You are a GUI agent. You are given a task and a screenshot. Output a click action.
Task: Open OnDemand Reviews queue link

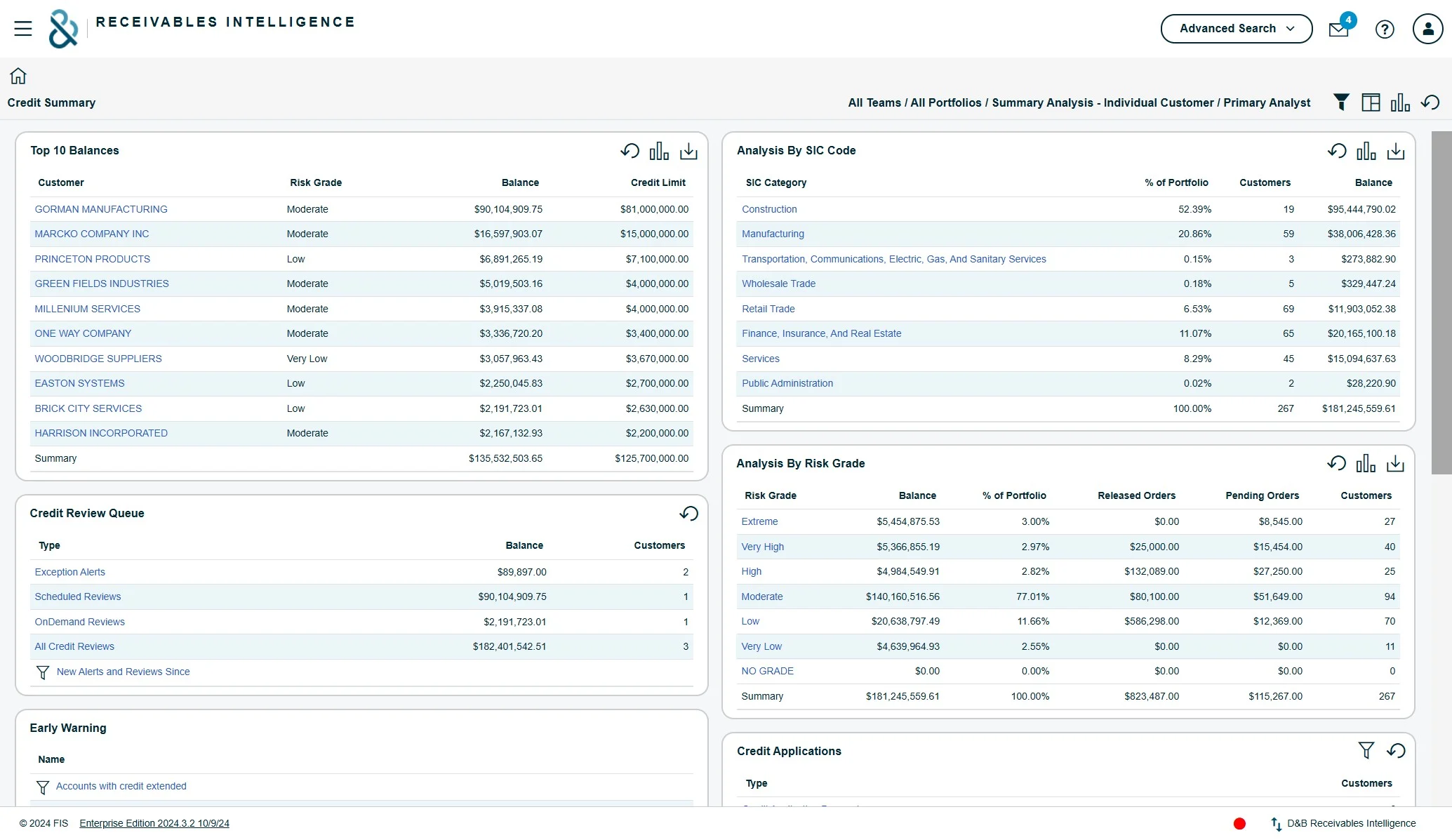(x=80, y=622)
